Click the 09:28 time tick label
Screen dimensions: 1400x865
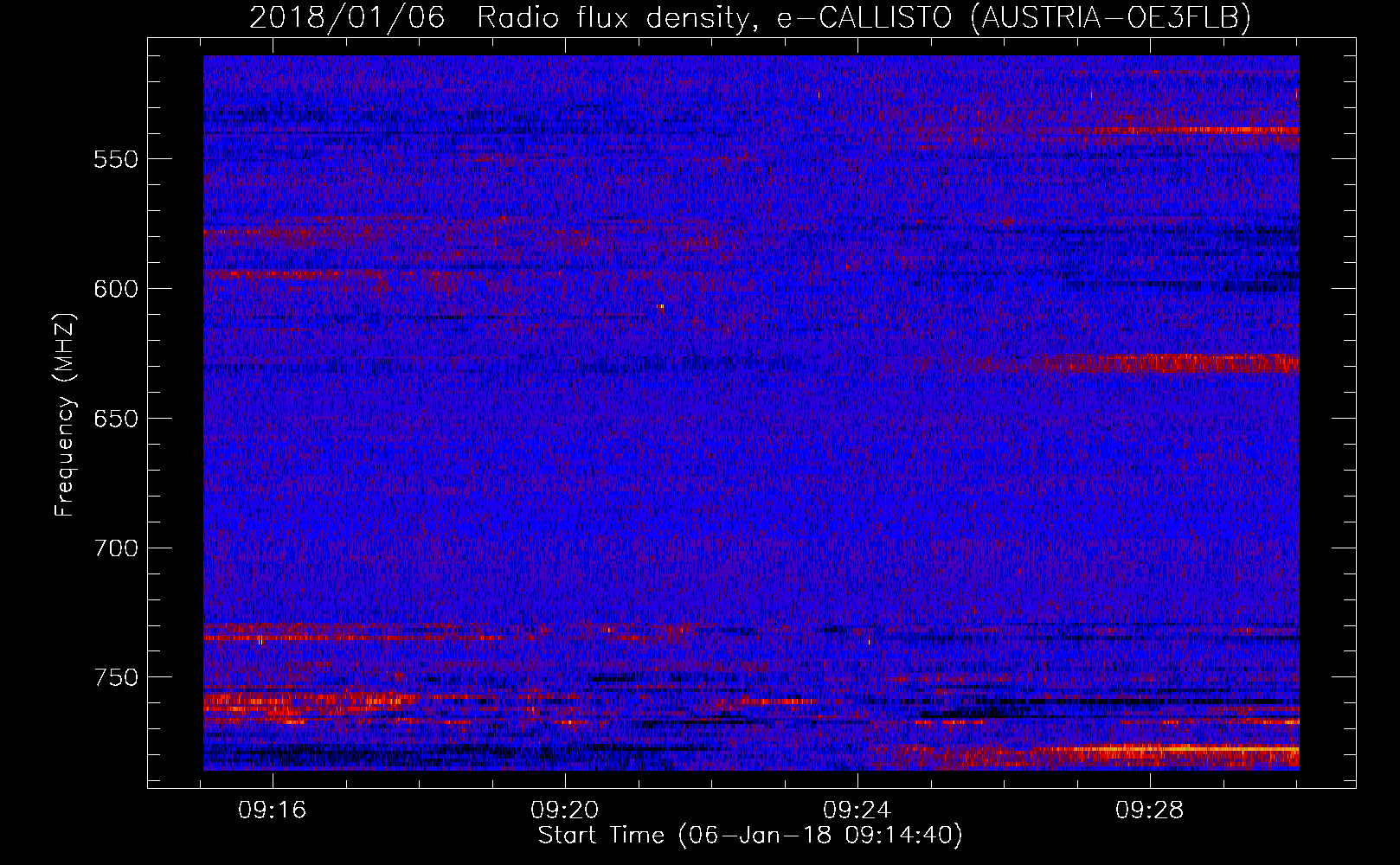tap(1150, 811)
